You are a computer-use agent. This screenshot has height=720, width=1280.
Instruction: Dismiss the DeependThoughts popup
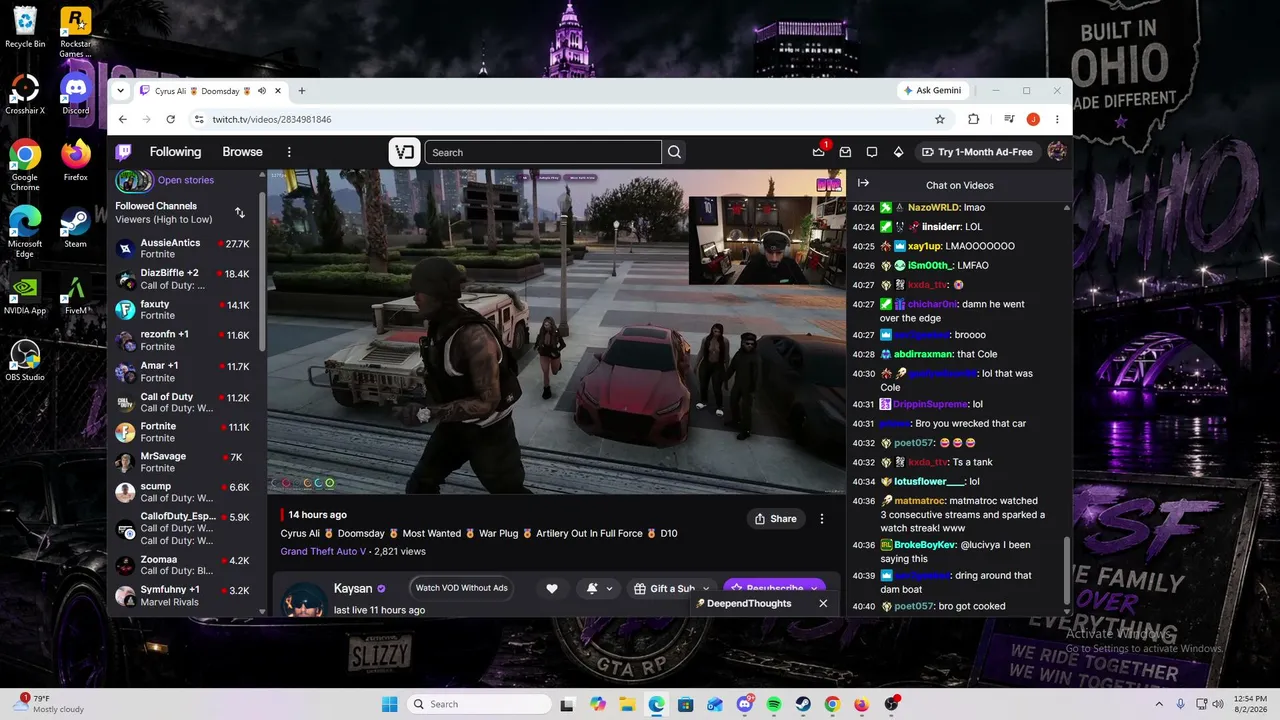coord(823,603)
